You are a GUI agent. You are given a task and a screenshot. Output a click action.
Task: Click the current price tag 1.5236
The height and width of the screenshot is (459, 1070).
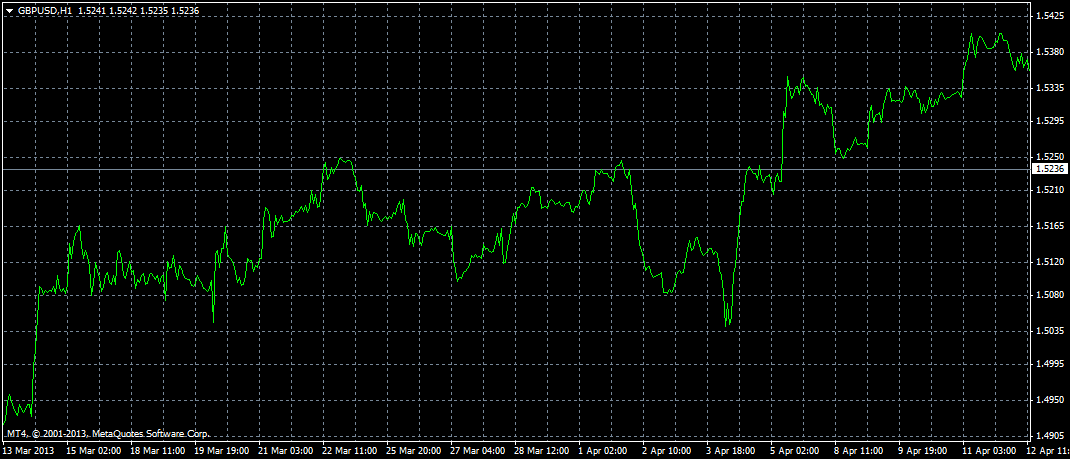click(1049, 169)
